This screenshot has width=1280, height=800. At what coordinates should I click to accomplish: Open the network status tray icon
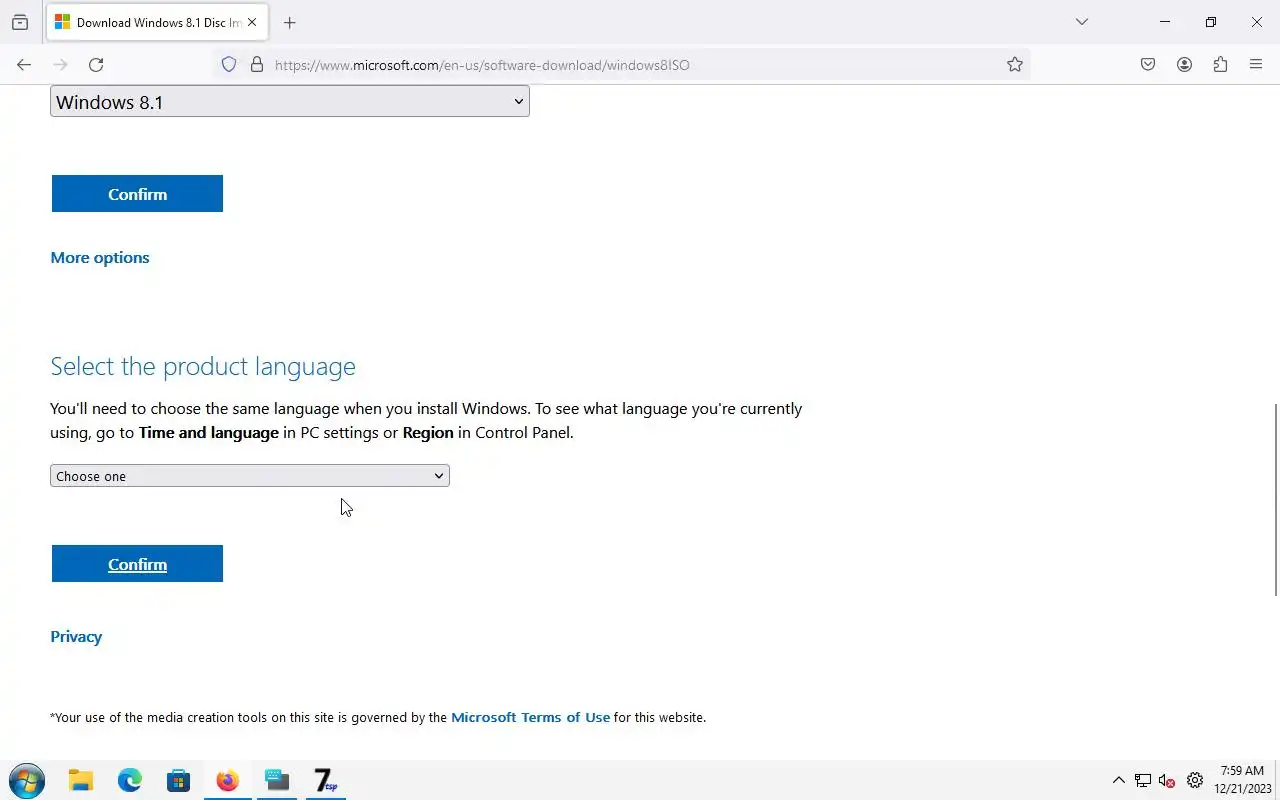pos(1142,781)
